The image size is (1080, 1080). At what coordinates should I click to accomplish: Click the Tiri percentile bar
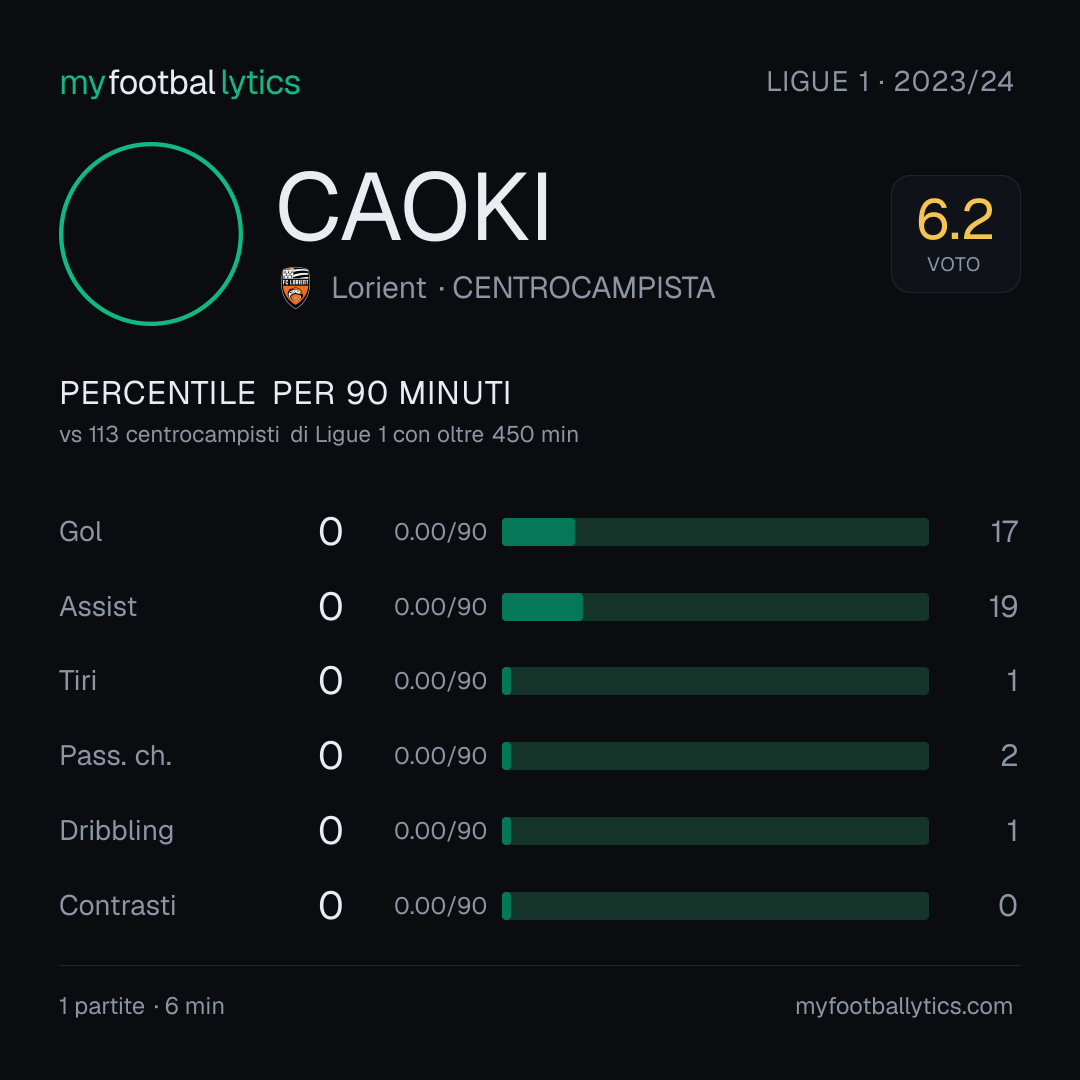tap(715, 681)
